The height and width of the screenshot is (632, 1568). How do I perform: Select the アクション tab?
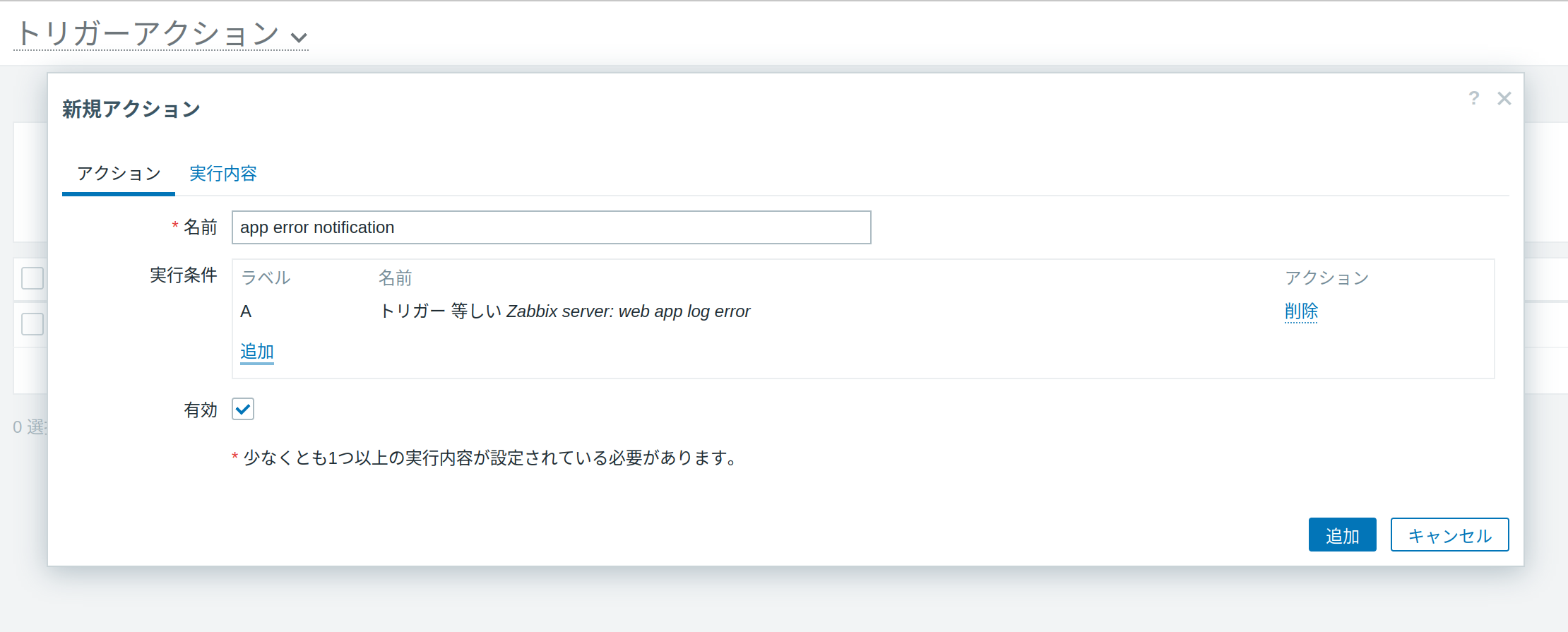tap(119, 174)
